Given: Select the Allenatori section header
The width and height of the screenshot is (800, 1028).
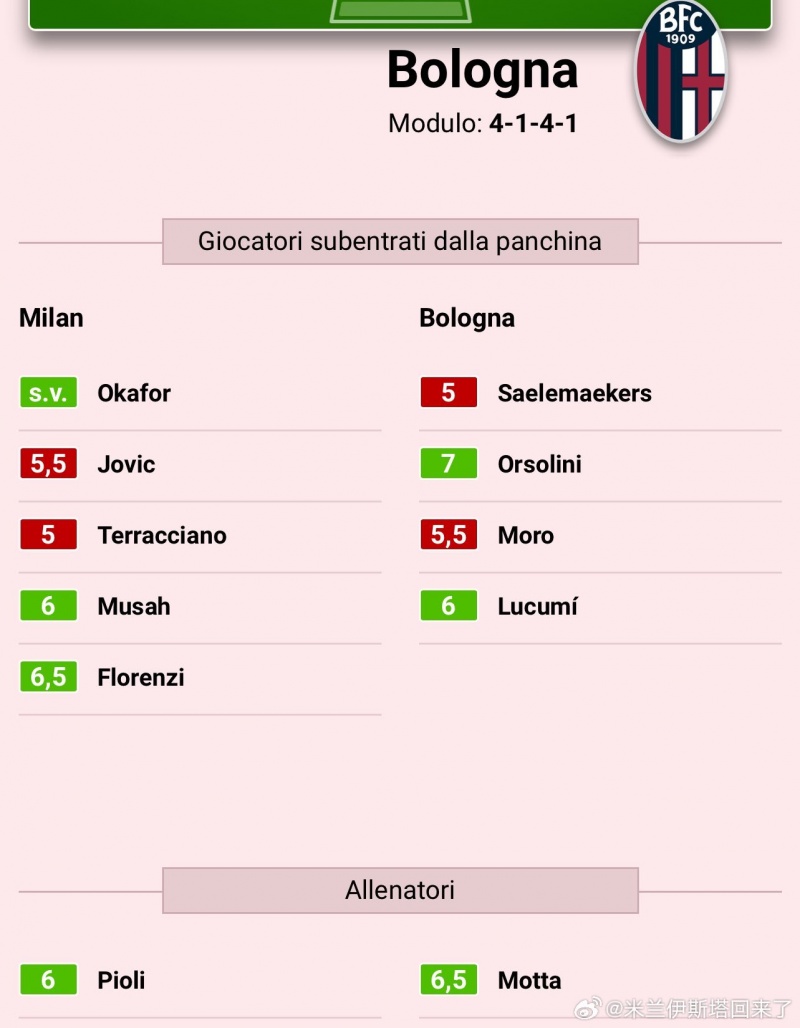Looking at the screenshot, I should click(400, 890).
